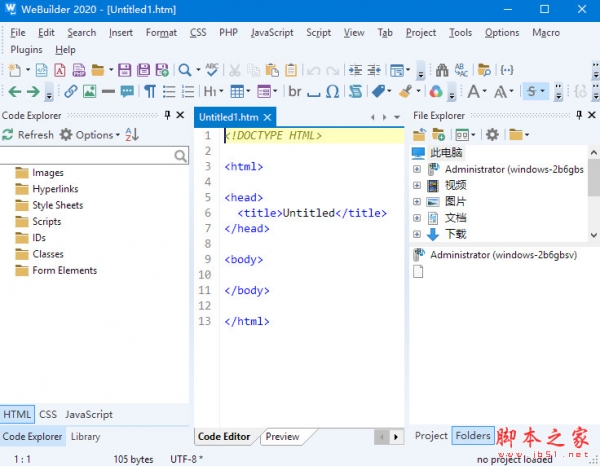
Task: Click the Save All floppy icon
Action: pyautogui.click(x=143, y=70)
